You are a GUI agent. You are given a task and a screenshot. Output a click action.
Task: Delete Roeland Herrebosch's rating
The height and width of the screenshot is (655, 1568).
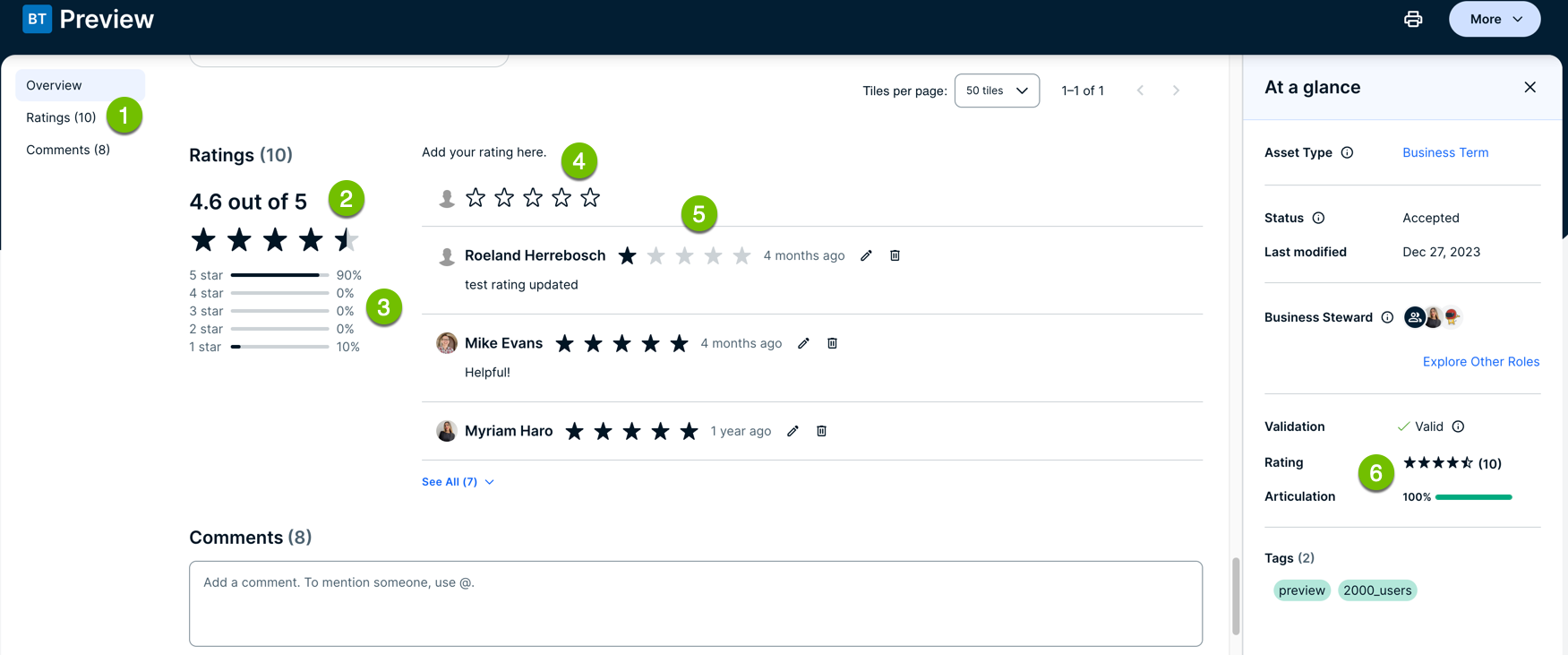(x=895, y=256)
